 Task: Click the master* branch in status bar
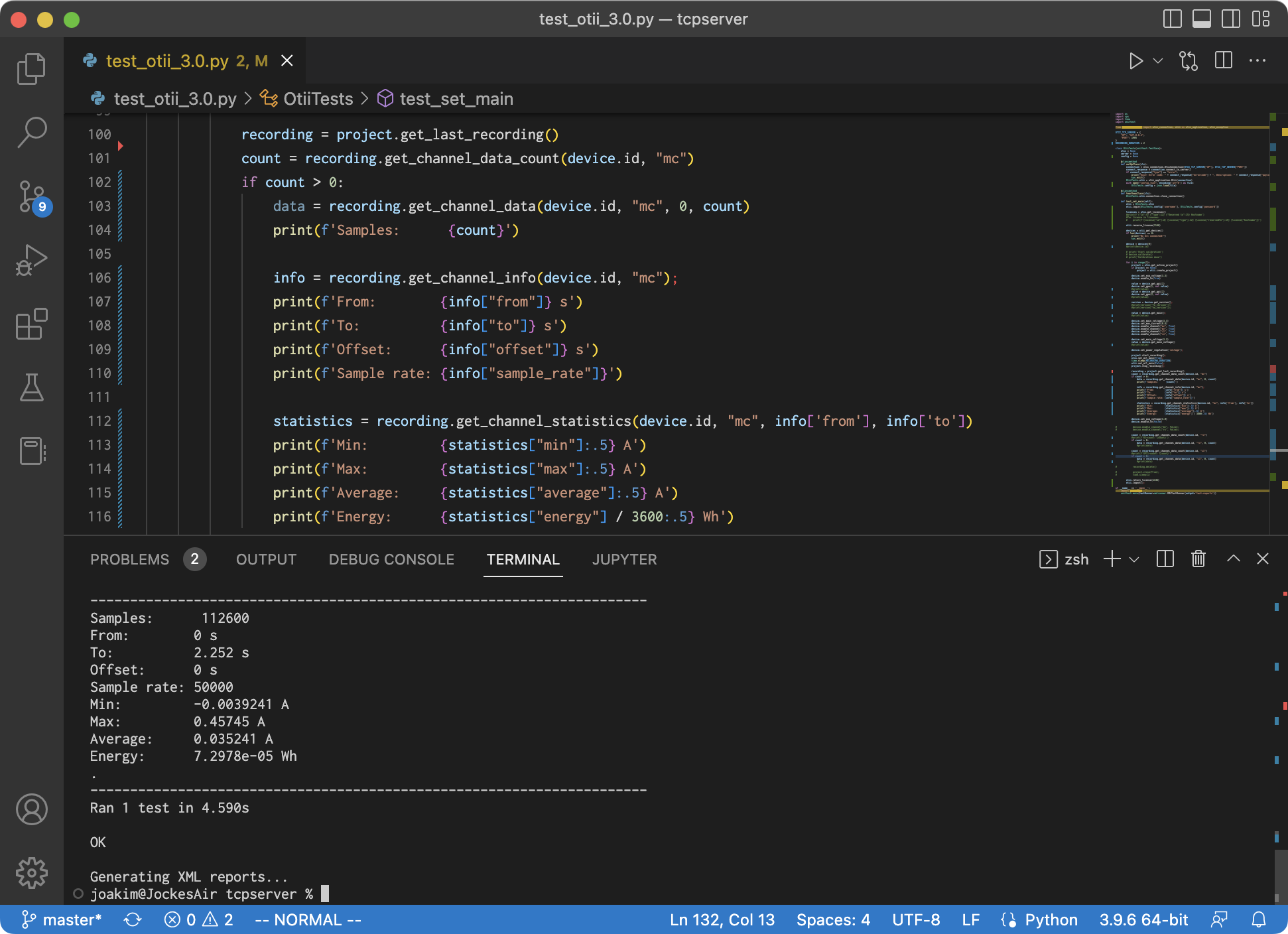point(62,920)
